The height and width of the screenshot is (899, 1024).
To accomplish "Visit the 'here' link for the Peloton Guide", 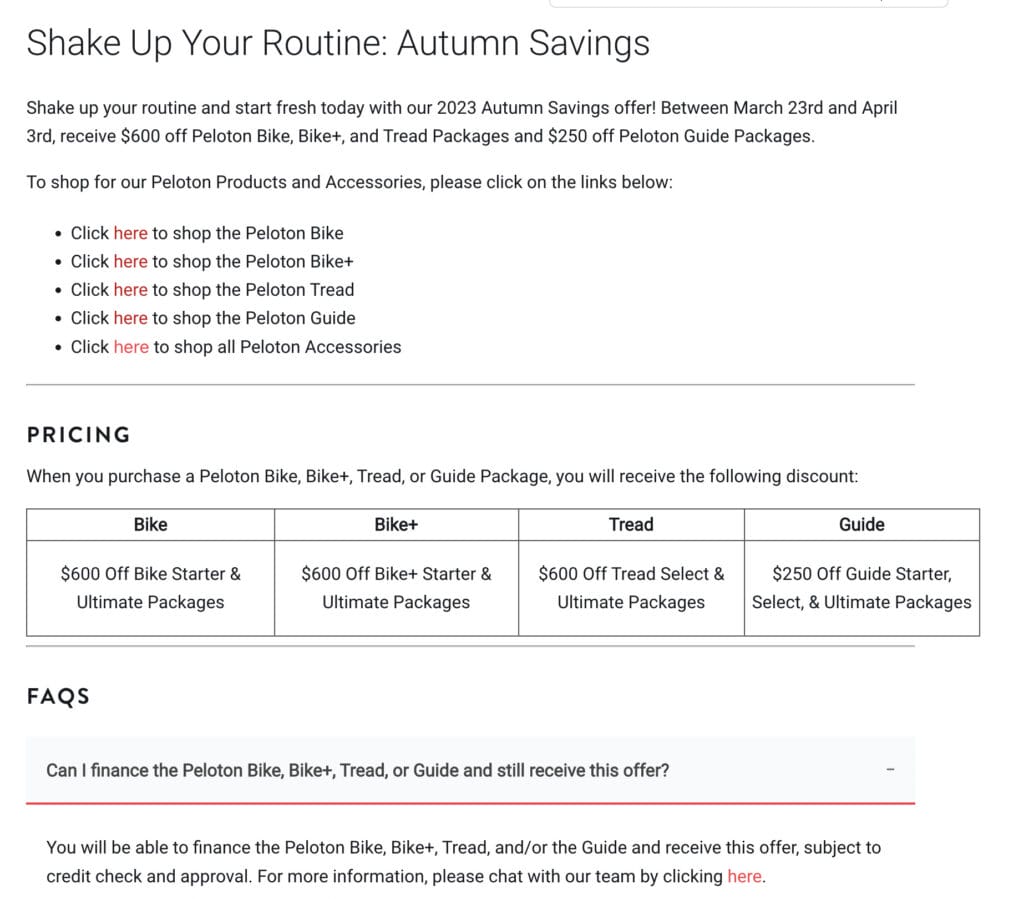I will (x=130, y=318).
